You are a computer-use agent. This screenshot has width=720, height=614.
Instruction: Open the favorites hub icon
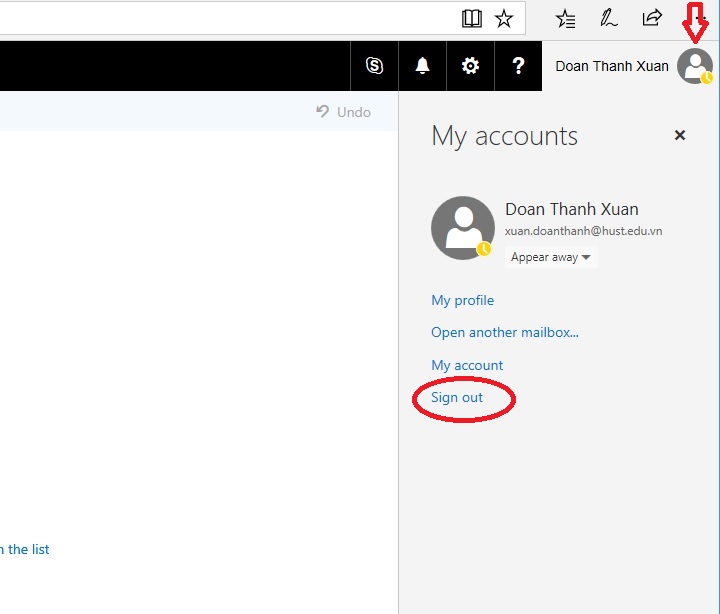point(565,18)
